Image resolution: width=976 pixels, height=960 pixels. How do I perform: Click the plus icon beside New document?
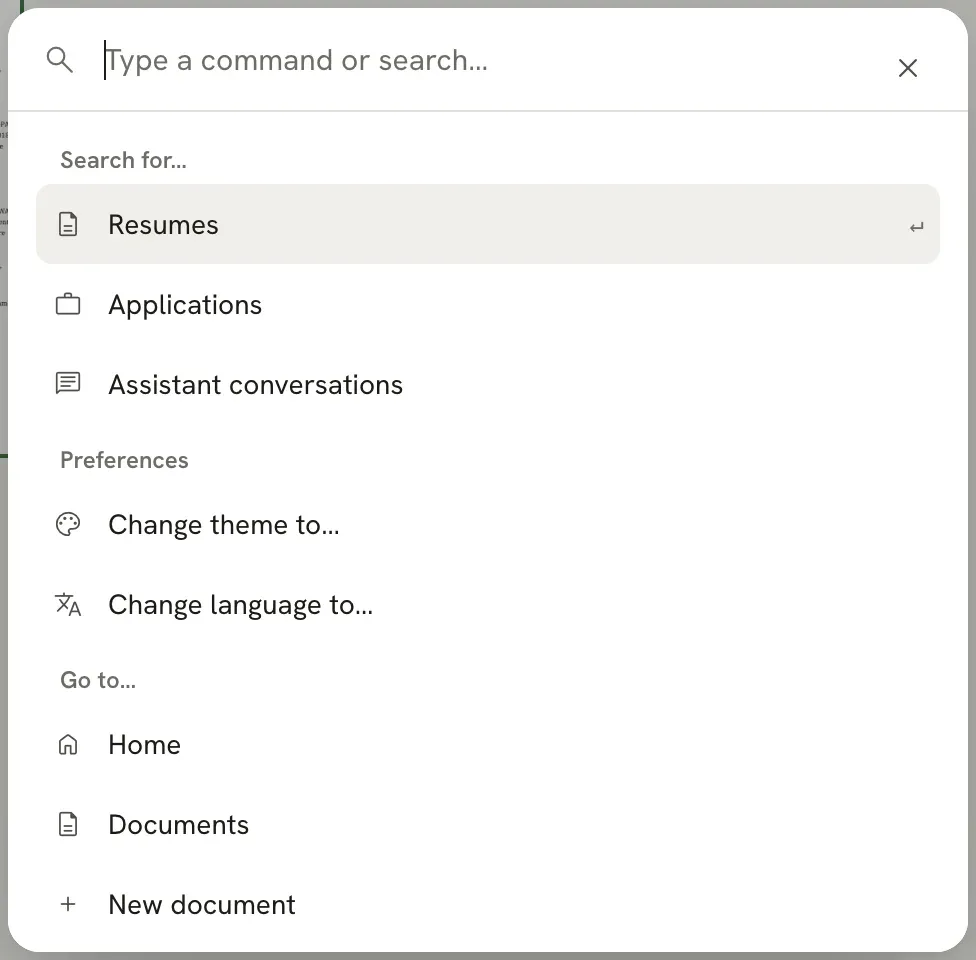click(68, 904)
